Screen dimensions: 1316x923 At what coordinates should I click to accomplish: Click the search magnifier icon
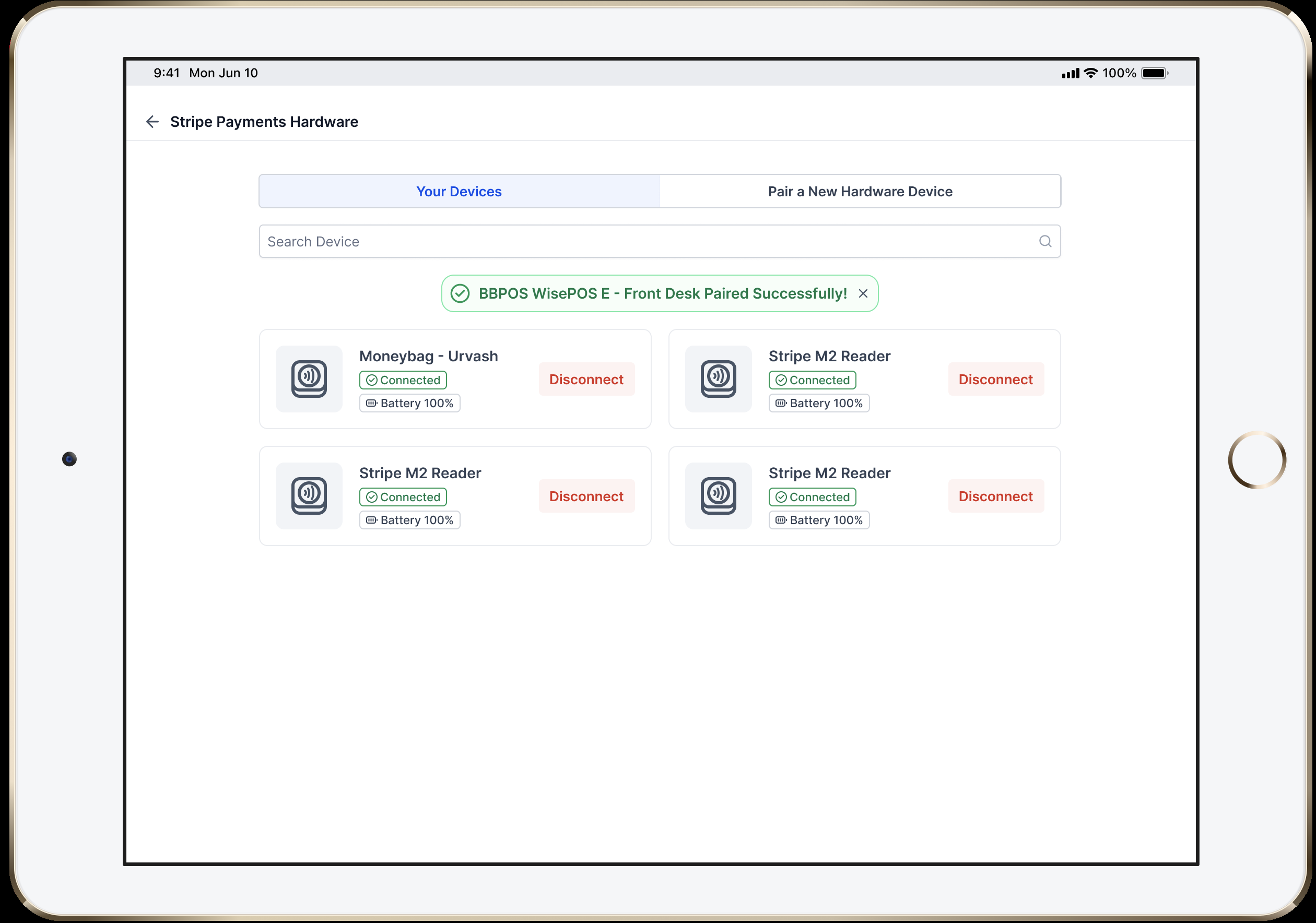click(x=1045, y=241)
